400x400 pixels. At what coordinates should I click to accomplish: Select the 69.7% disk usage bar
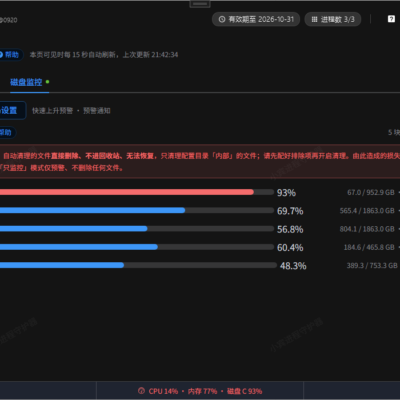[x=137, y=210]
